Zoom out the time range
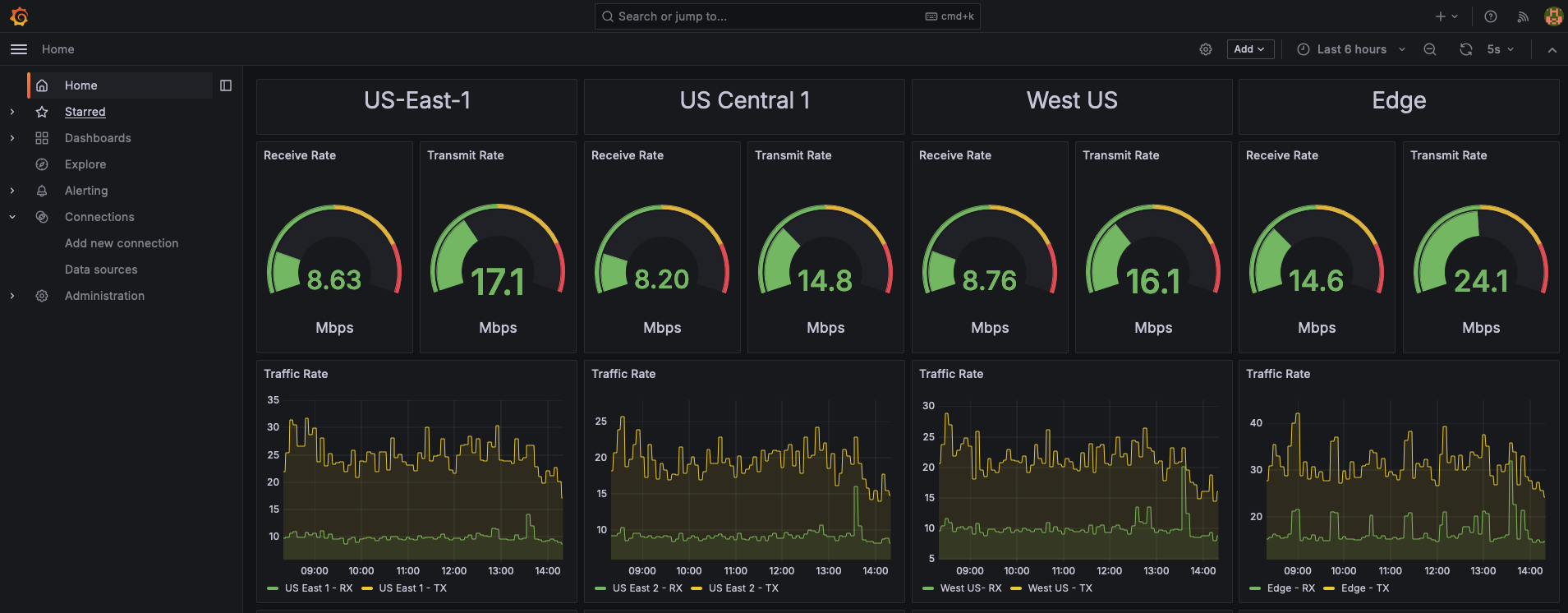This screenshot has width=1568, height=613. [x=1430, y=49]
